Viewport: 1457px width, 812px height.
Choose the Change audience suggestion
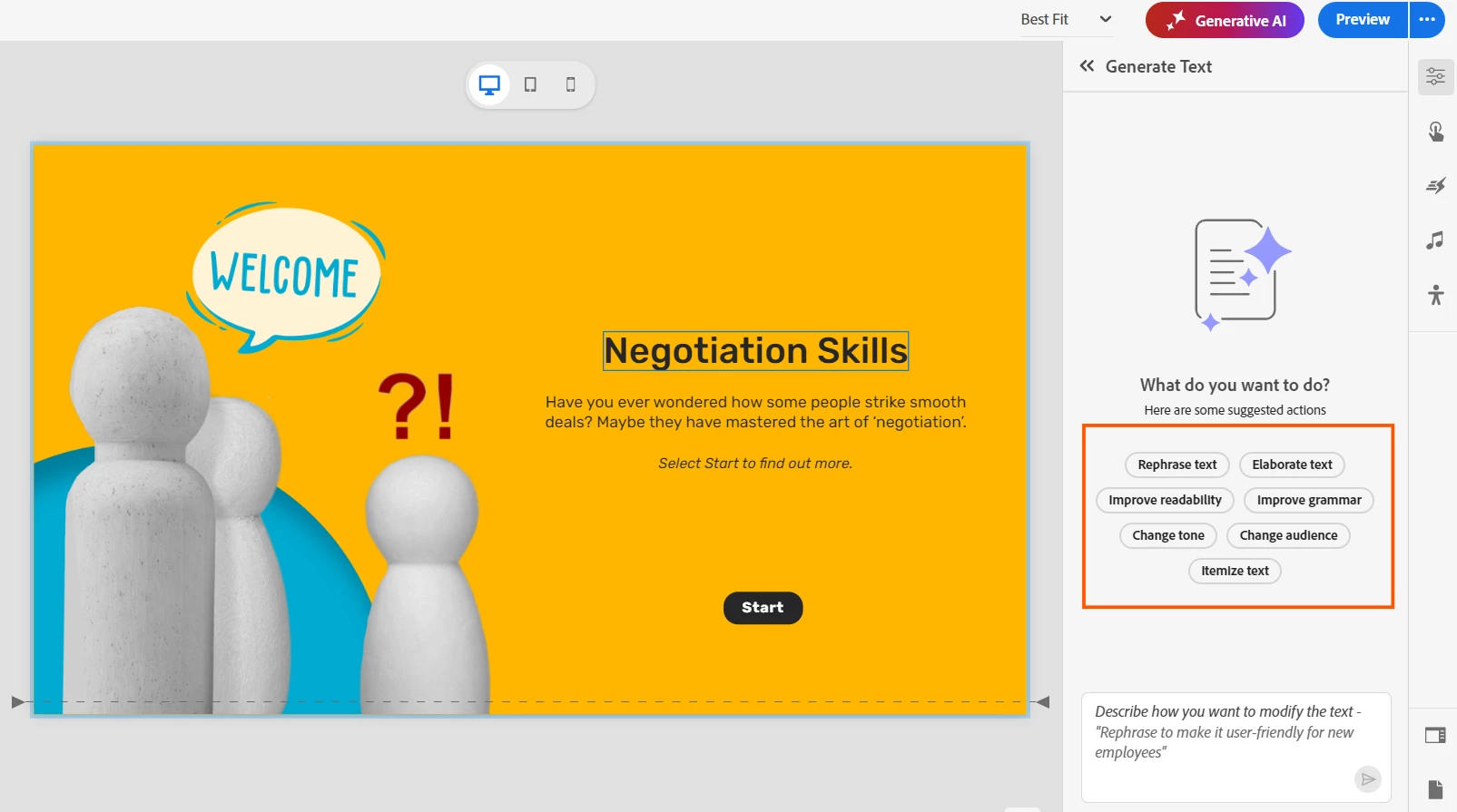point(1288,535)
